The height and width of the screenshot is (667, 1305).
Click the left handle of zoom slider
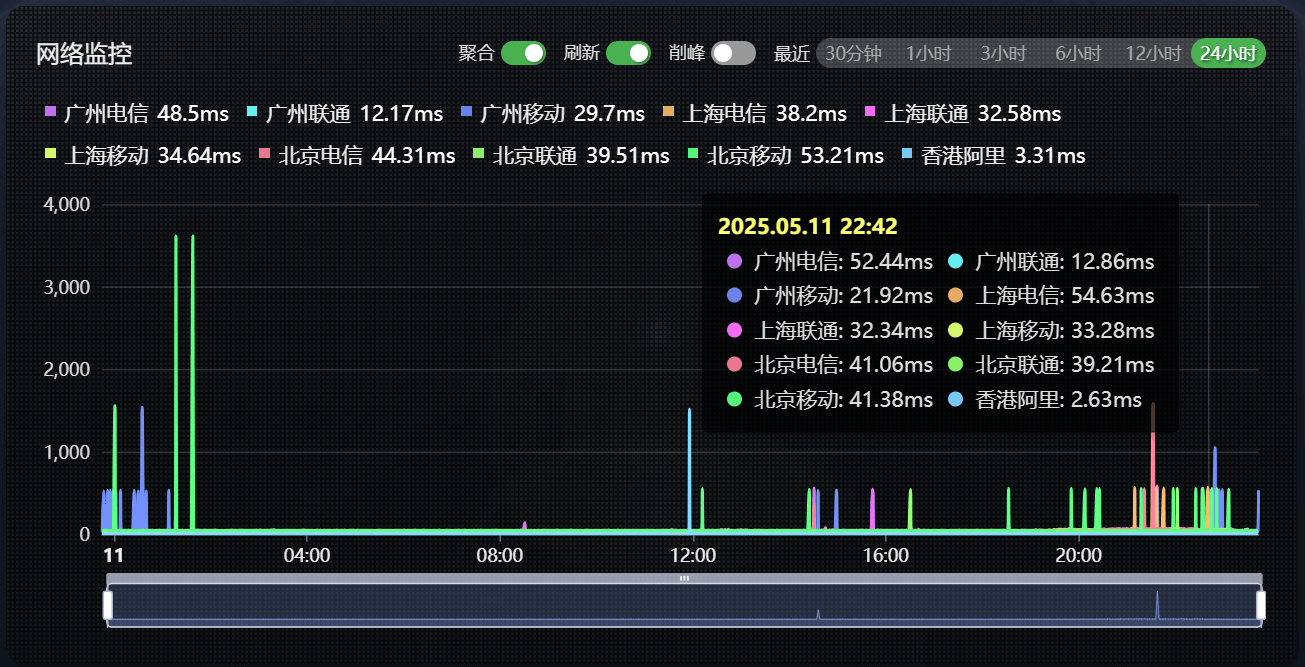tap(108, 605)
